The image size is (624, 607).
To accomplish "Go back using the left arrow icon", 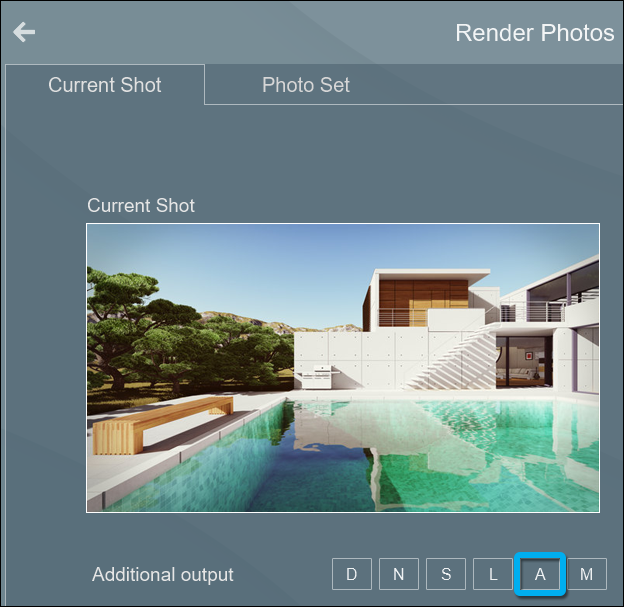I will click(24, 32).
